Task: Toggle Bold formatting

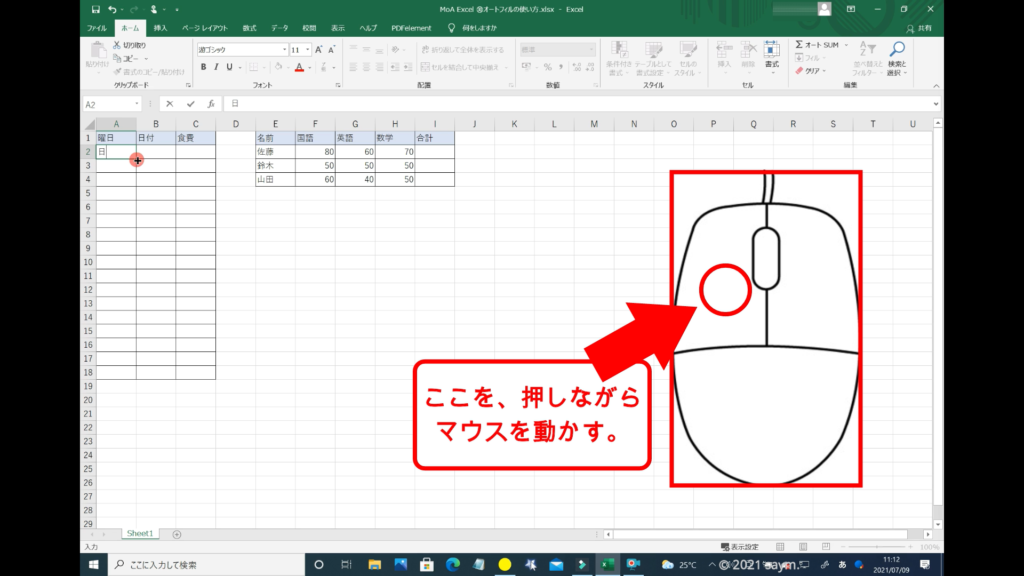Action: pyautogui.click(x=203, y=67)
